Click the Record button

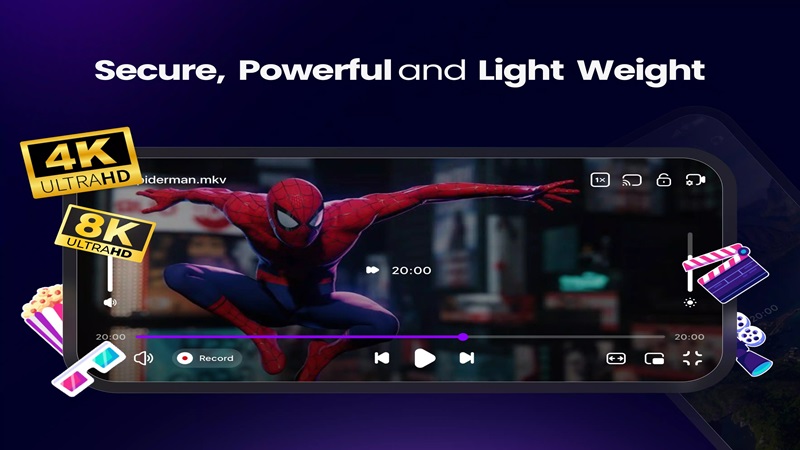pos(207,358)
